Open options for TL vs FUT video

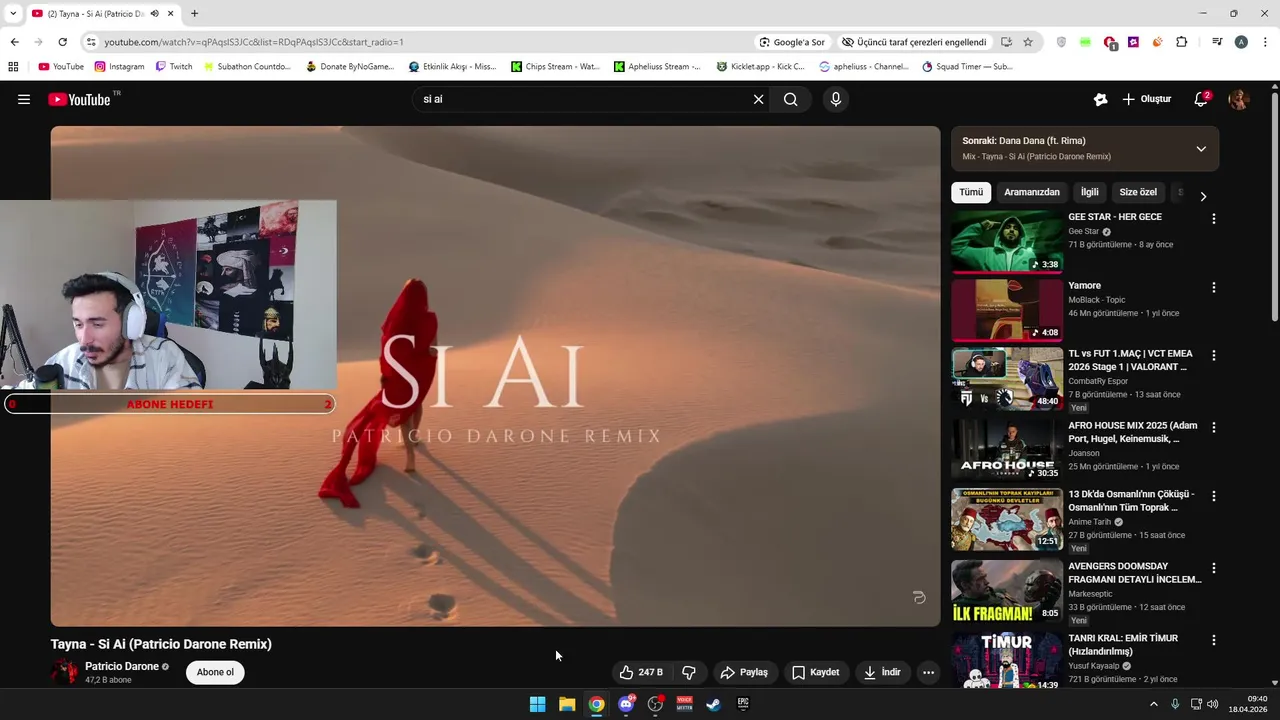(x=1214, y=356)
